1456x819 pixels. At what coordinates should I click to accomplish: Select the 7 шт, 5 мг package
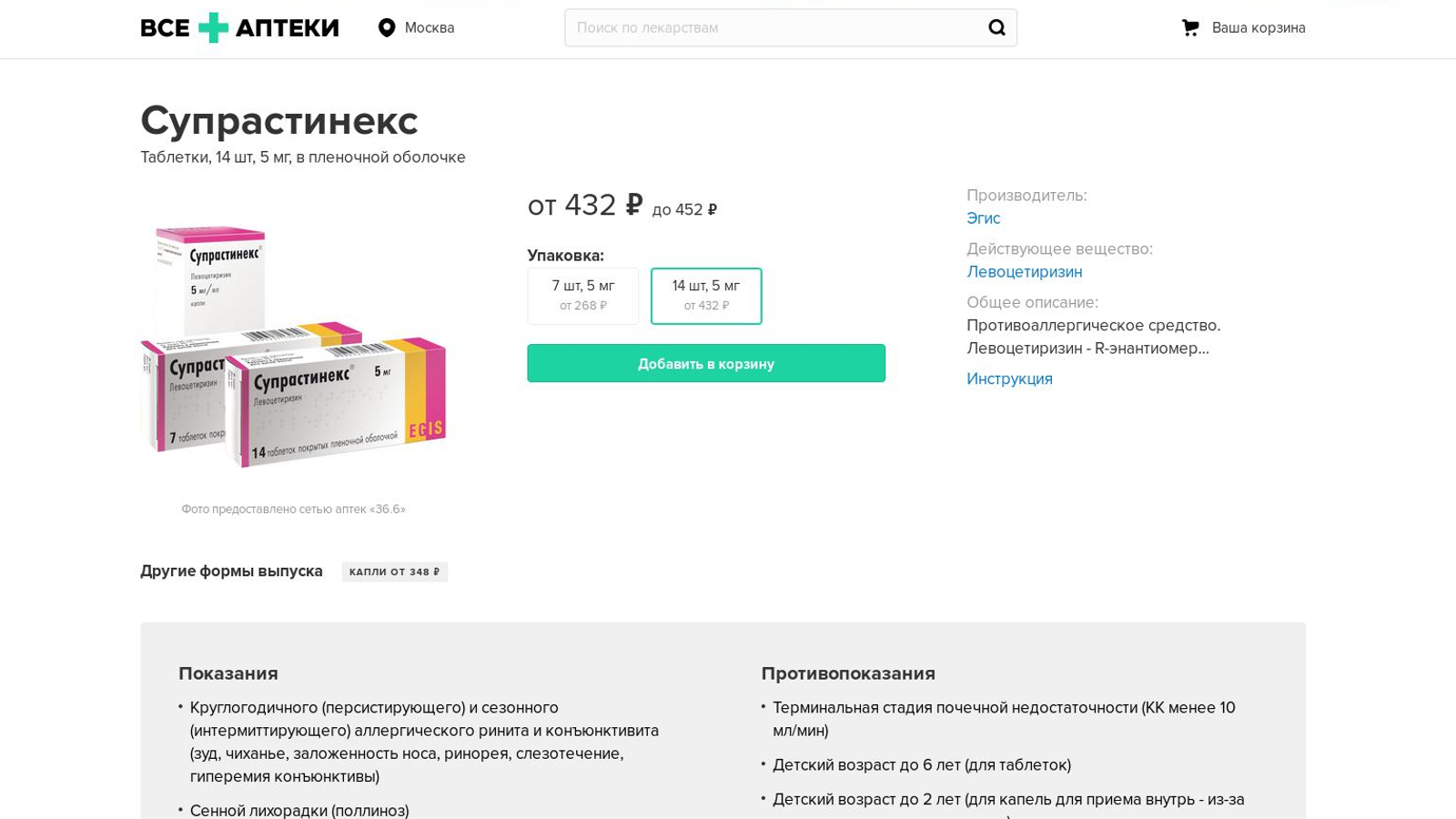click(x=582, y=296)
